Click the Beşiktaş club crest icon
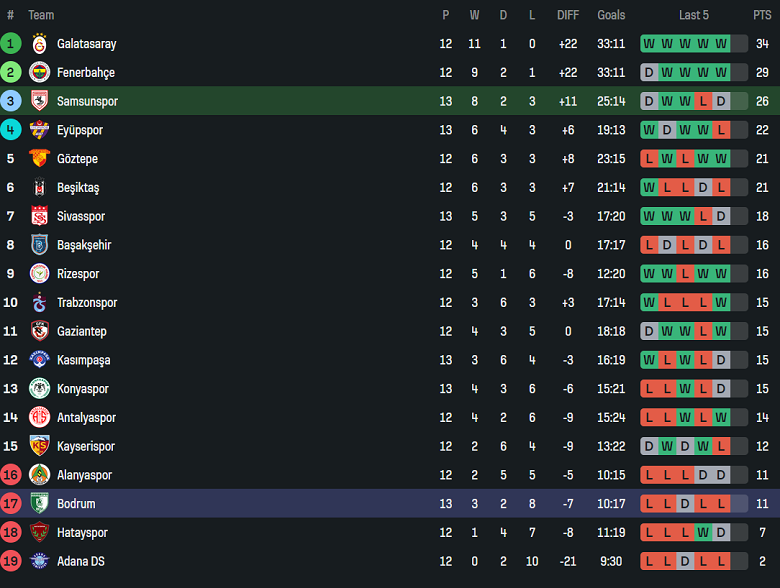This screenshot has width=780, height=588. [x=40, y=187]
